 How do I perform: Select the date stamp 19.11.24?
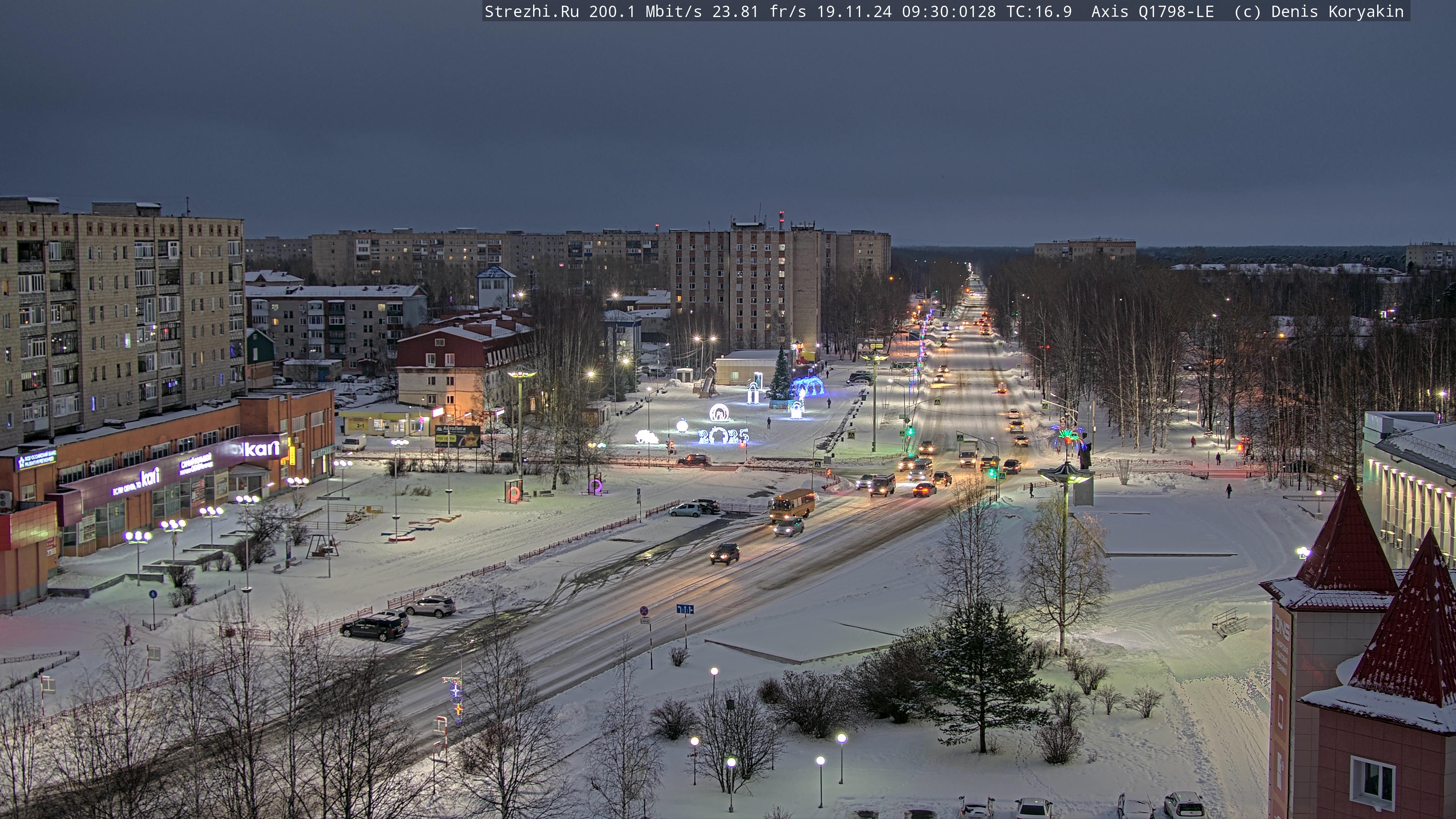click(x=854, y=11)
